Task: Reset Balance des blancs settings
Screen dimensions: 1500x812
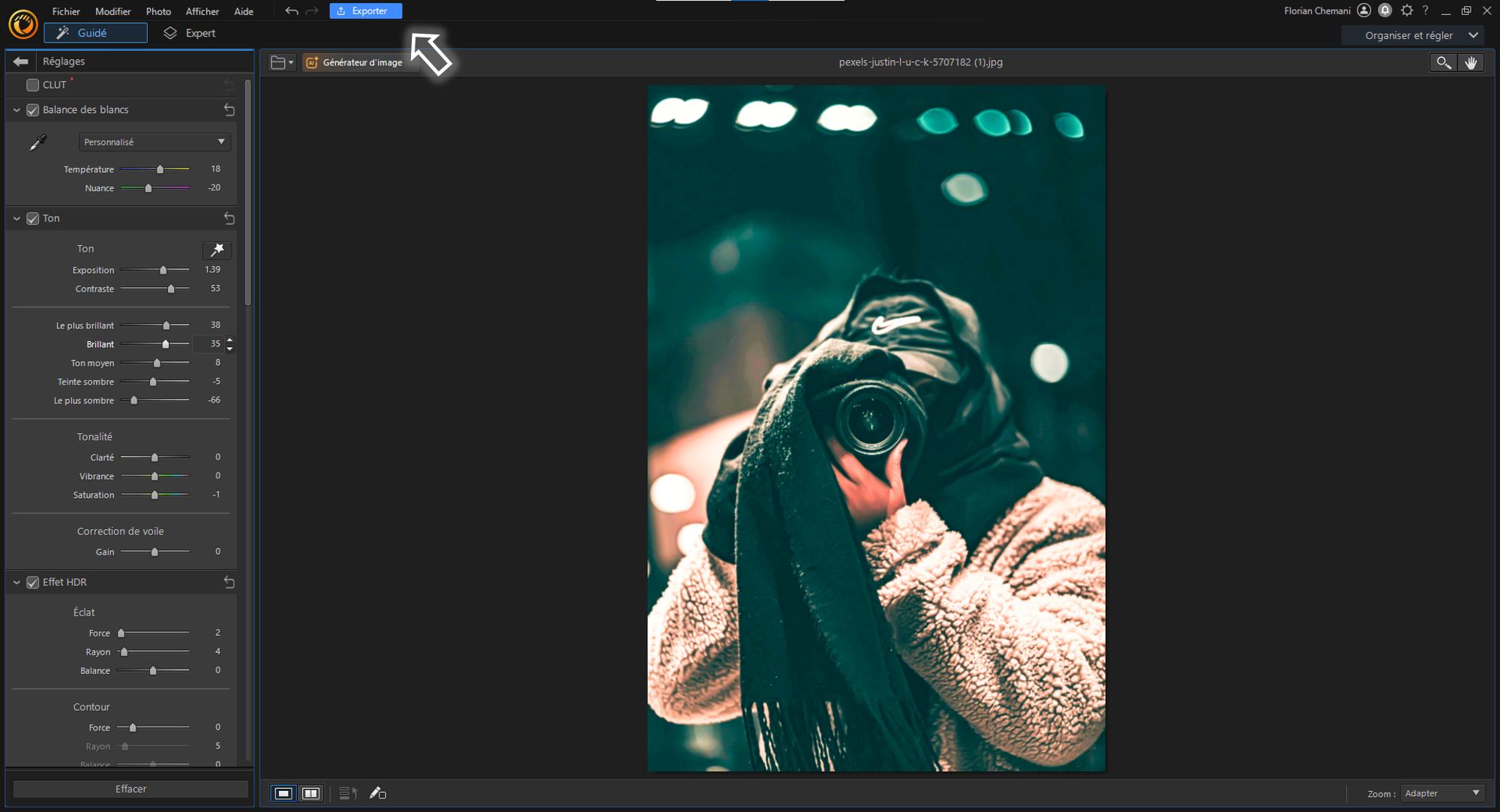Action: (229, 110)
